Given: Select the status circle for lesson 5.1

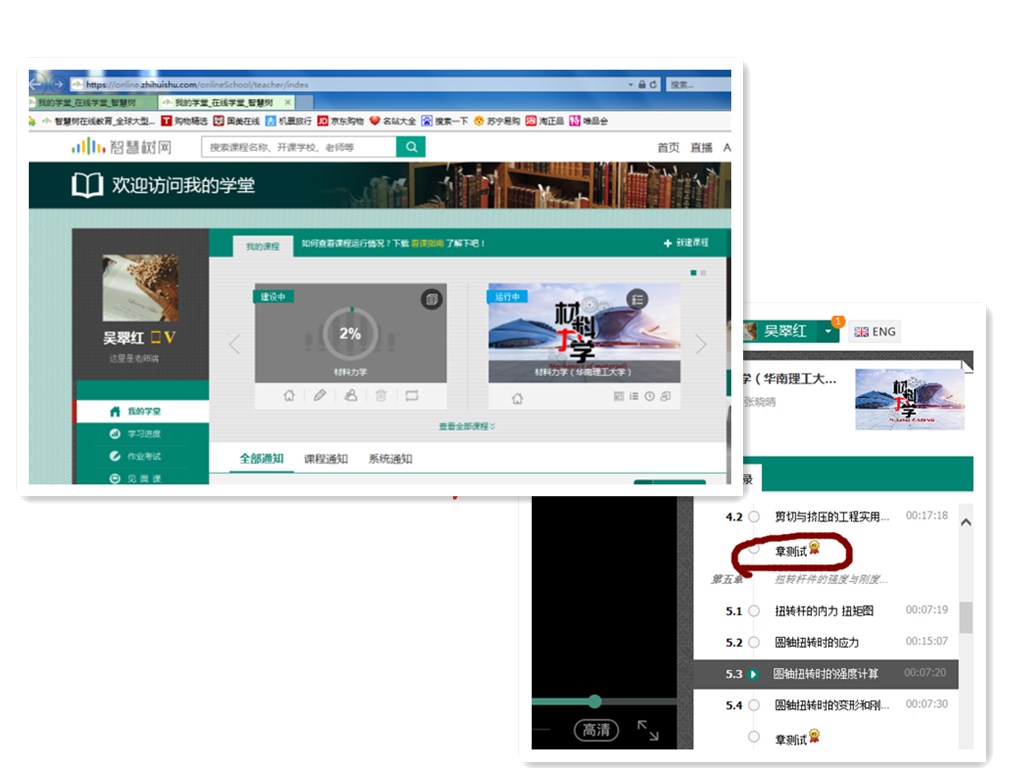Looking at the screenshot, I should (754, 611).
